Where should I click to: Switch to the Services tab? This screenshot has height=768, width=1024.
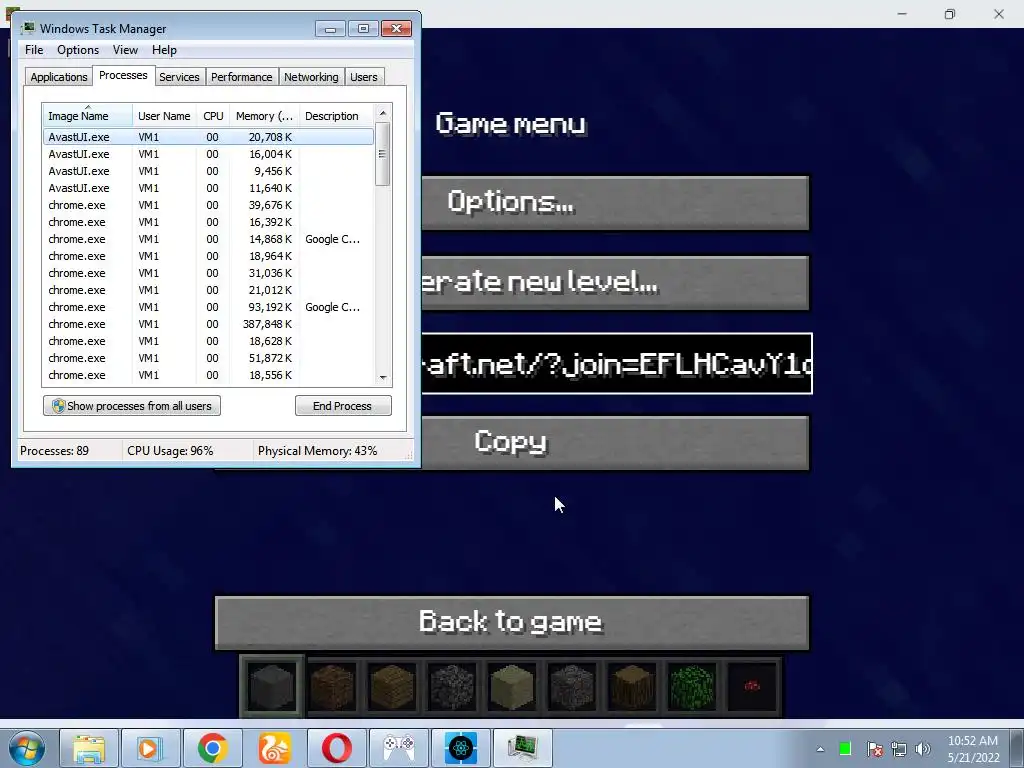pyautogui.click(x=179, y=77)
